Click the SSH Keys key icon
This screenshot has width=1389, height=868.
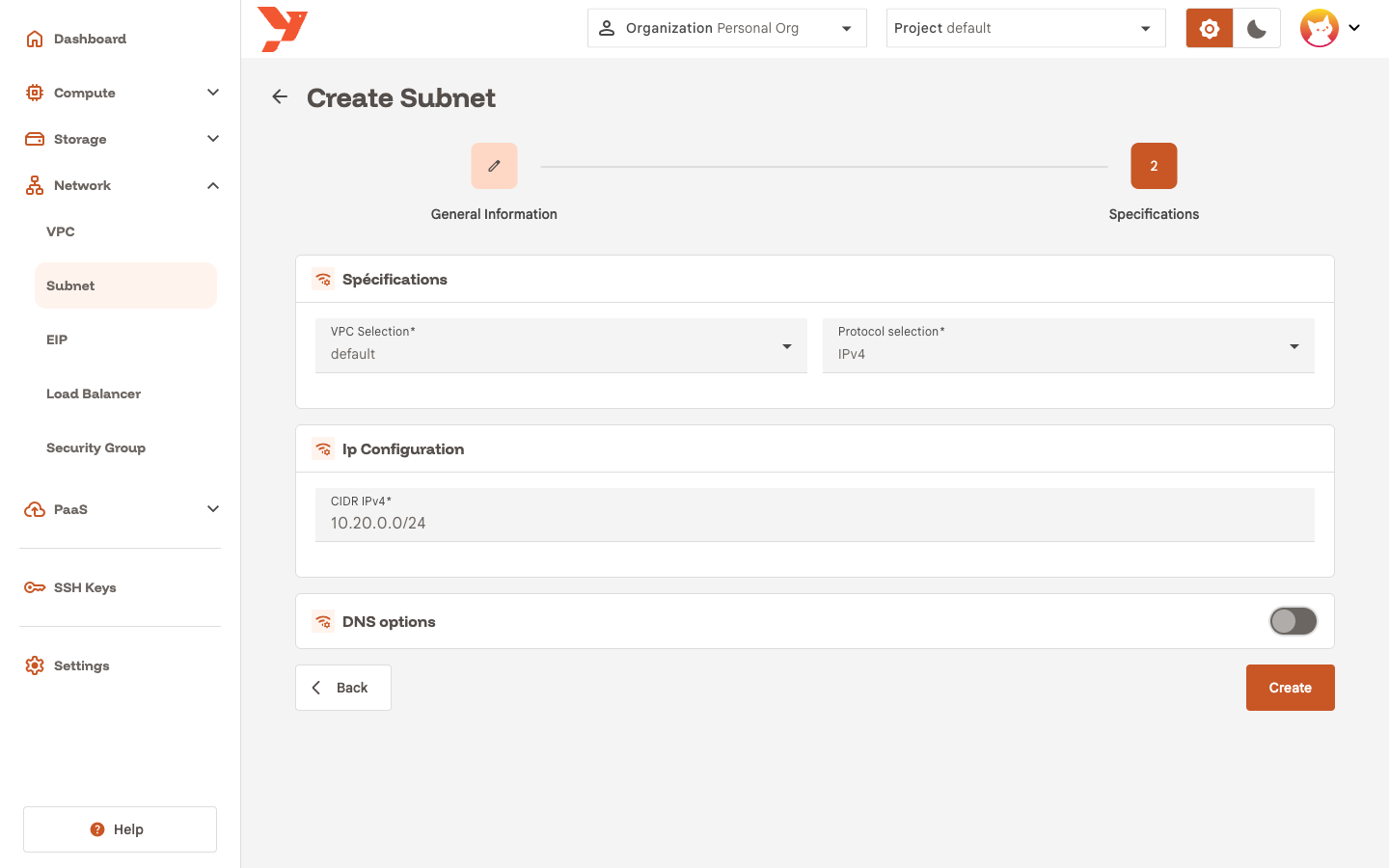point(35,587)
